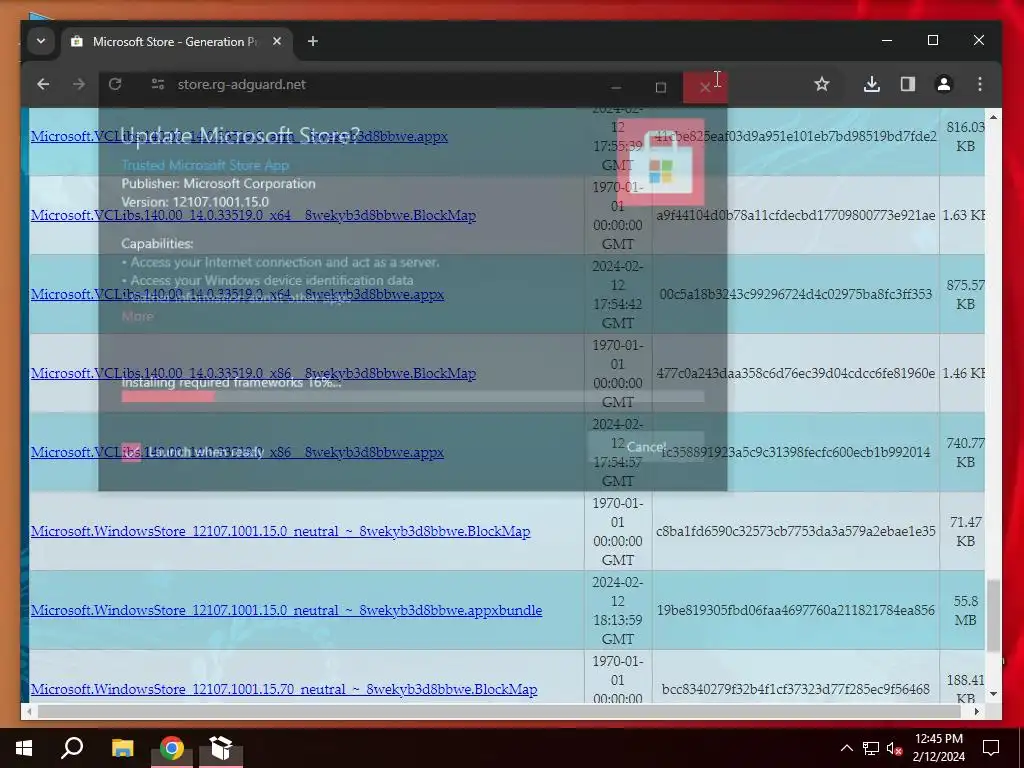The width and height of the screenshot is (1024, 768).
Task: Expand More capabilities in installer
Action: [x=137, y=316]
